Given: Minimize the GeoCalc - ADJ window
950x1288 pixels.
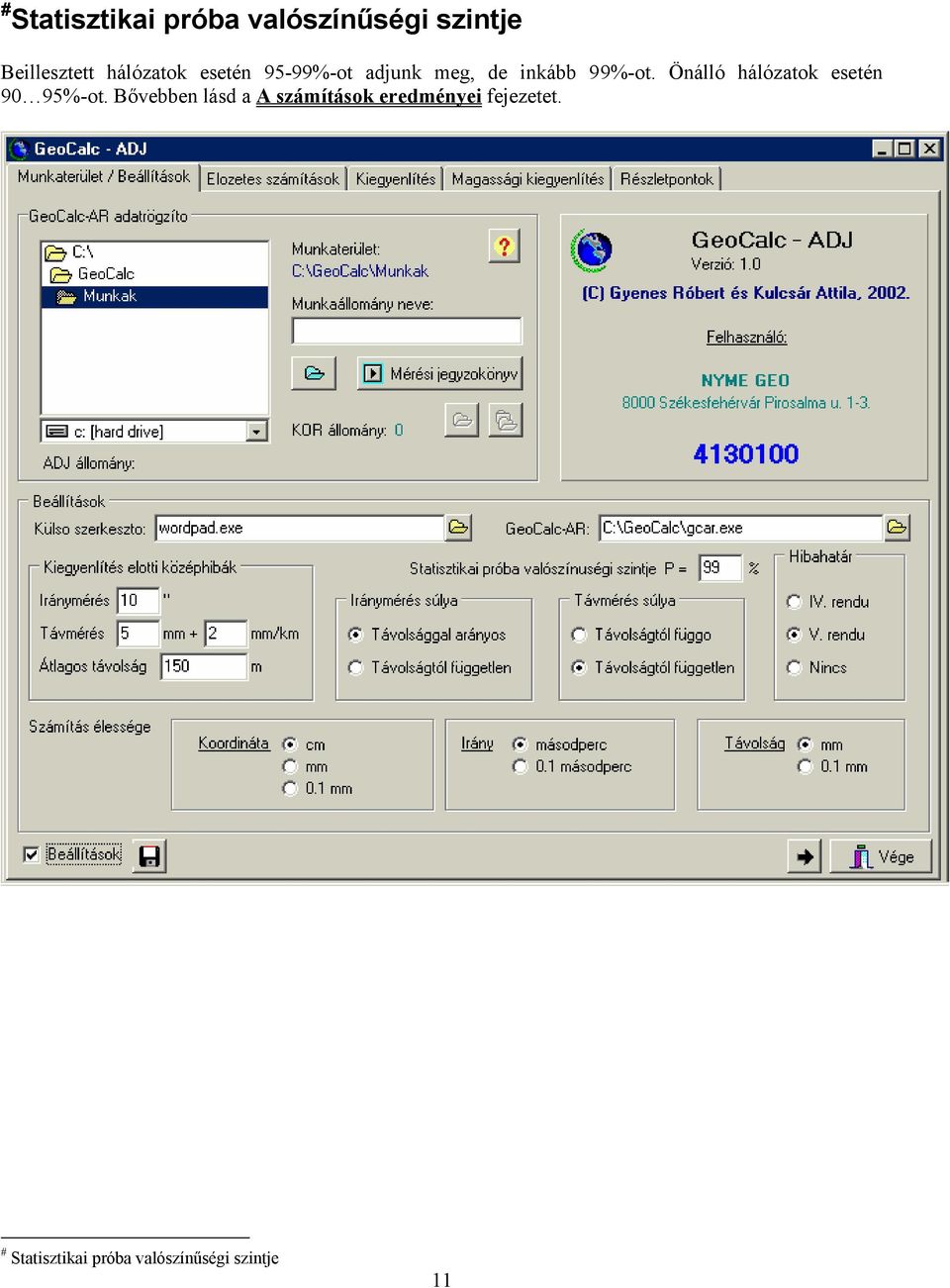Looking at the screenshot, I should click(883, 149).
